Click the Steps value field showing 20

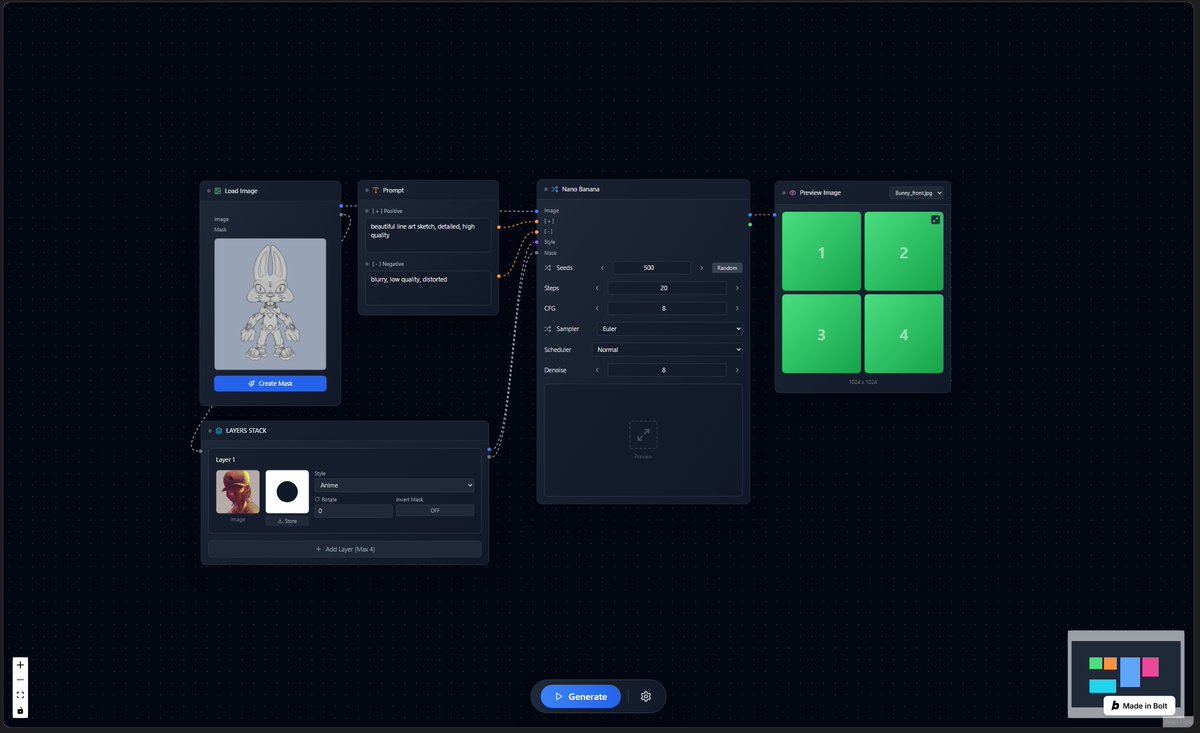667,288
